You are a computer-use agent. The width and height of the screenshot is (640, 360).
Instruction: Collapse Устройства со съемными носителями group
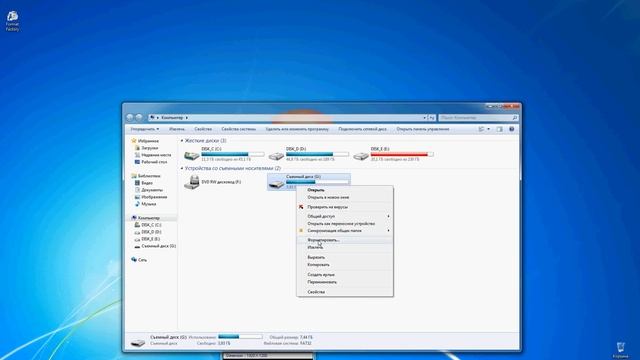point(182,168)
